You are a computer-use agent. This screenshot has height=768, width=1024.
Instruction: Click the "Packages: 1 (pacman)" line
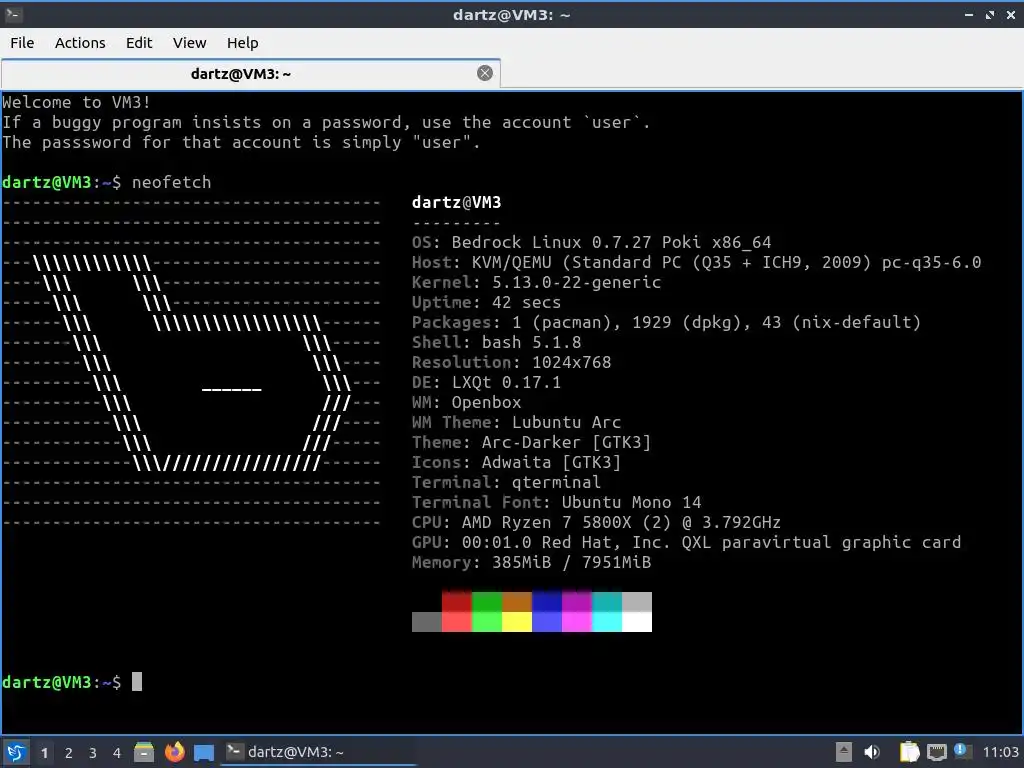666,322
